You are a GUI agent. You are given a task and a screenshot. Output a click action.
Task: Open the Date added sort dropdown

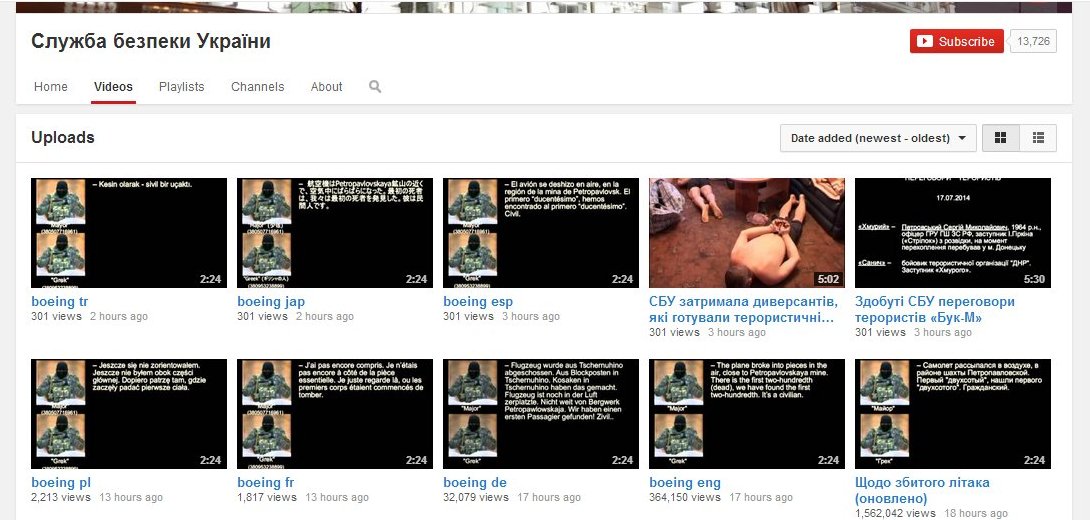(x=878, y=138)
